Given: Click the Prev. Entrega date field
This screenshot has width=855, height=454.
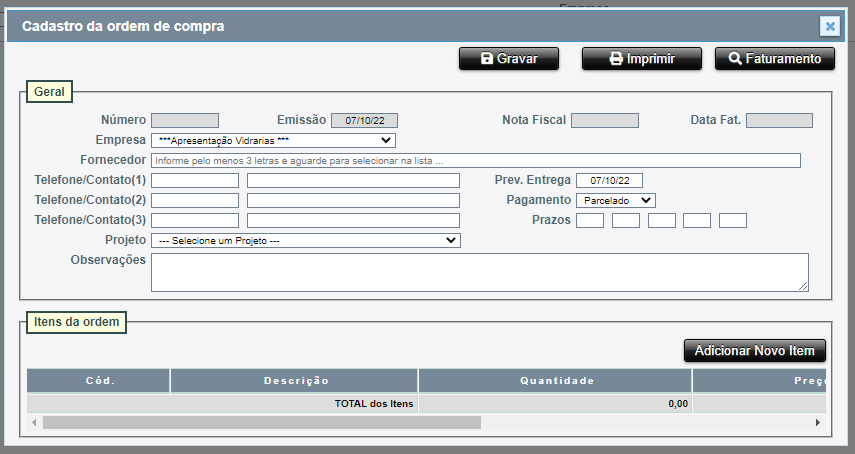Looking at the screenshot, I should [x=609, y=181].
